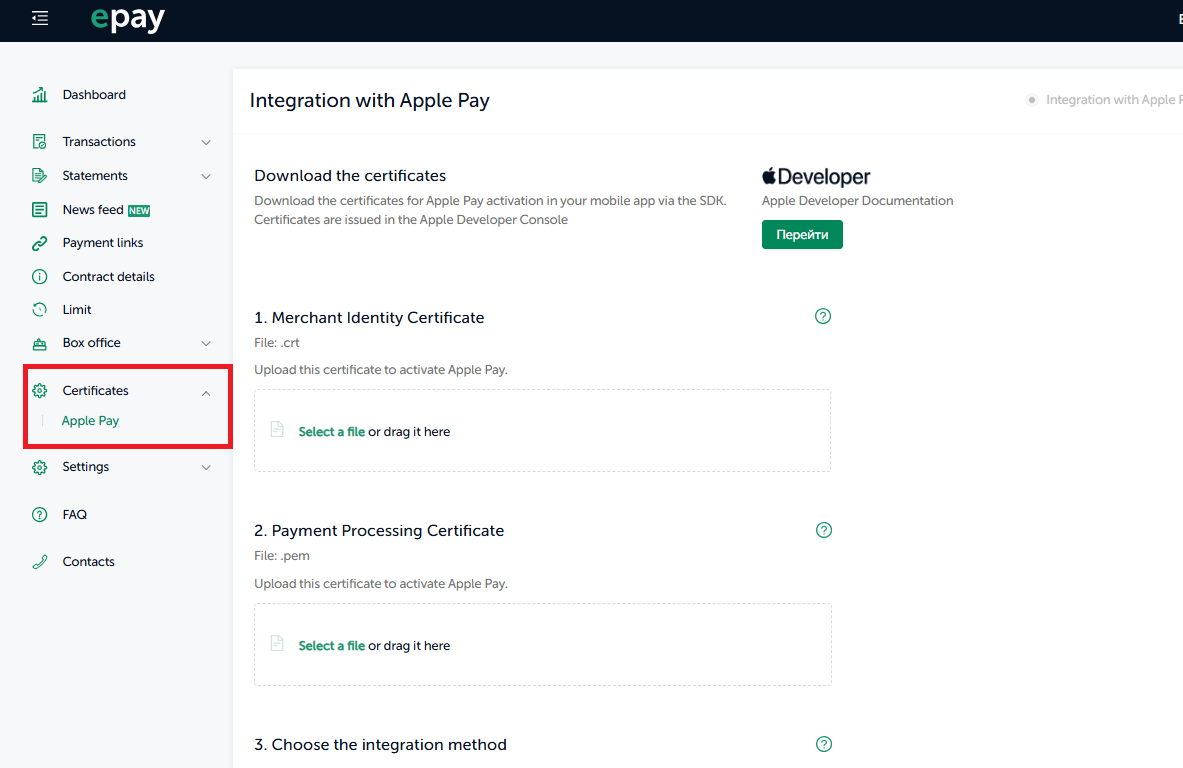The height and width of the screenshot is (768, 1183).
Task: Click the Dashboard chart icon
Action: pyautogui.click(x=39, y=94)
